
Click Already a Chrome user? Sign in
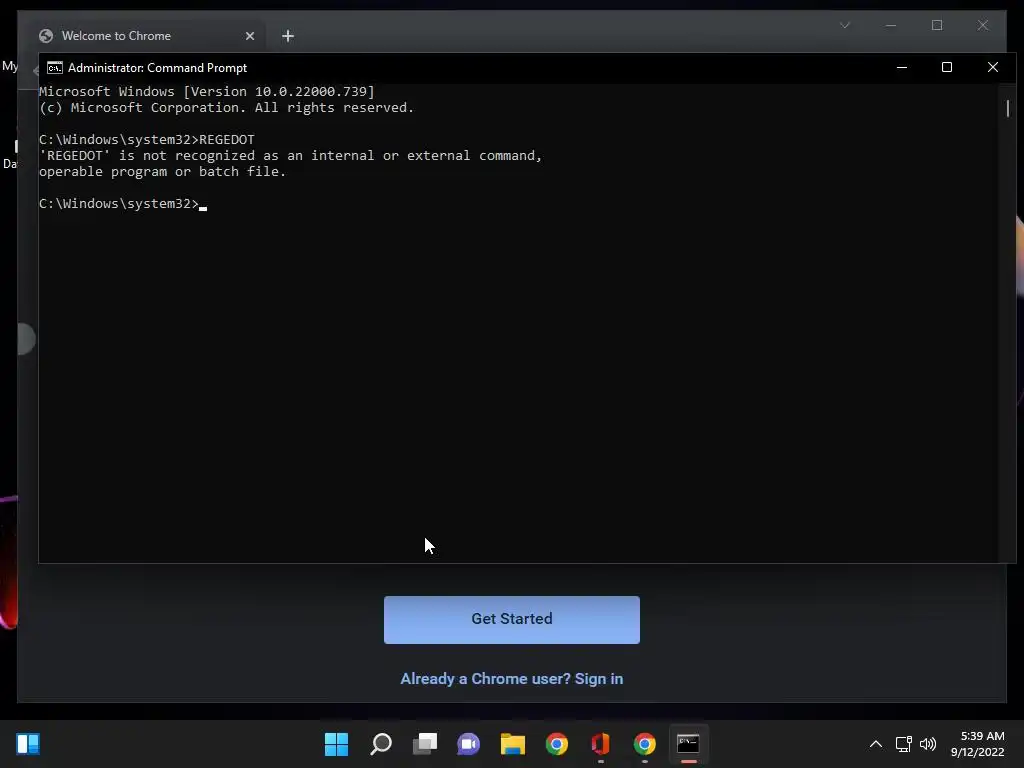click(x=512, y=679)
